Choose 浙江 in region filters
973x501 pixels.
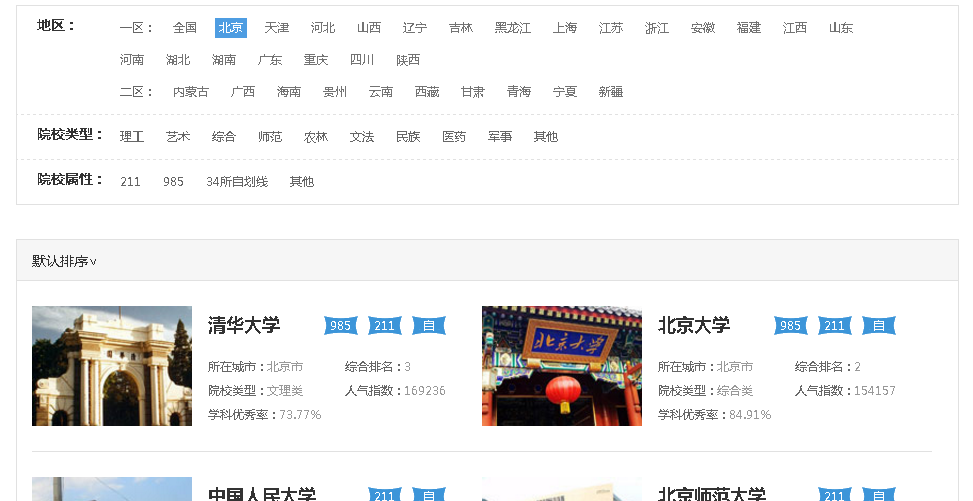coord(657,28)
